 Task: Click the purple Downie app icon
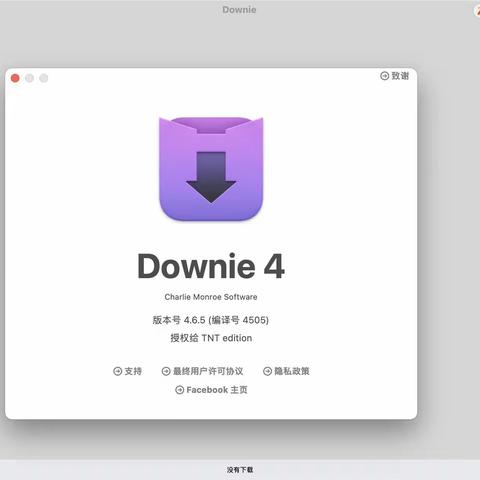[211, 169]
